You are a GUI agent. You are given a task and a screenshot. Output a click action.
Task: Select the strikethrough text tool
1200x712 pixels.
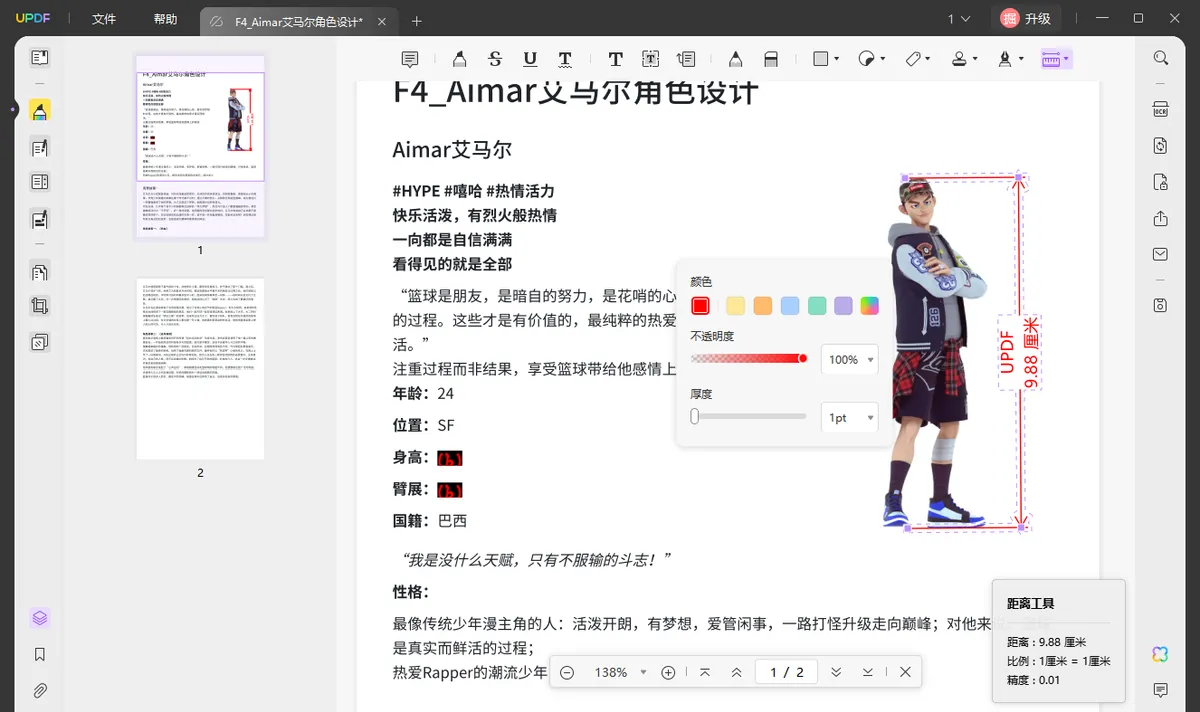point(495,59)
